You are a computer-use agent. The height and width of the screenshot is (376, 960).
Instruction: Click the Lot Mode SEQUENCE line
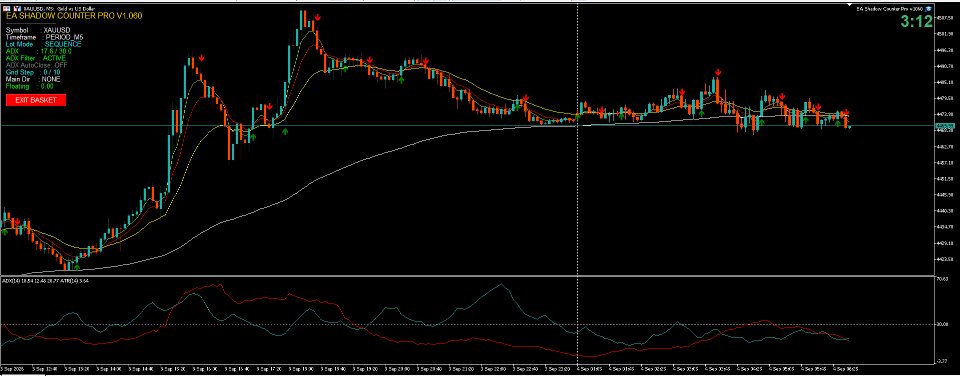(43, 44)
